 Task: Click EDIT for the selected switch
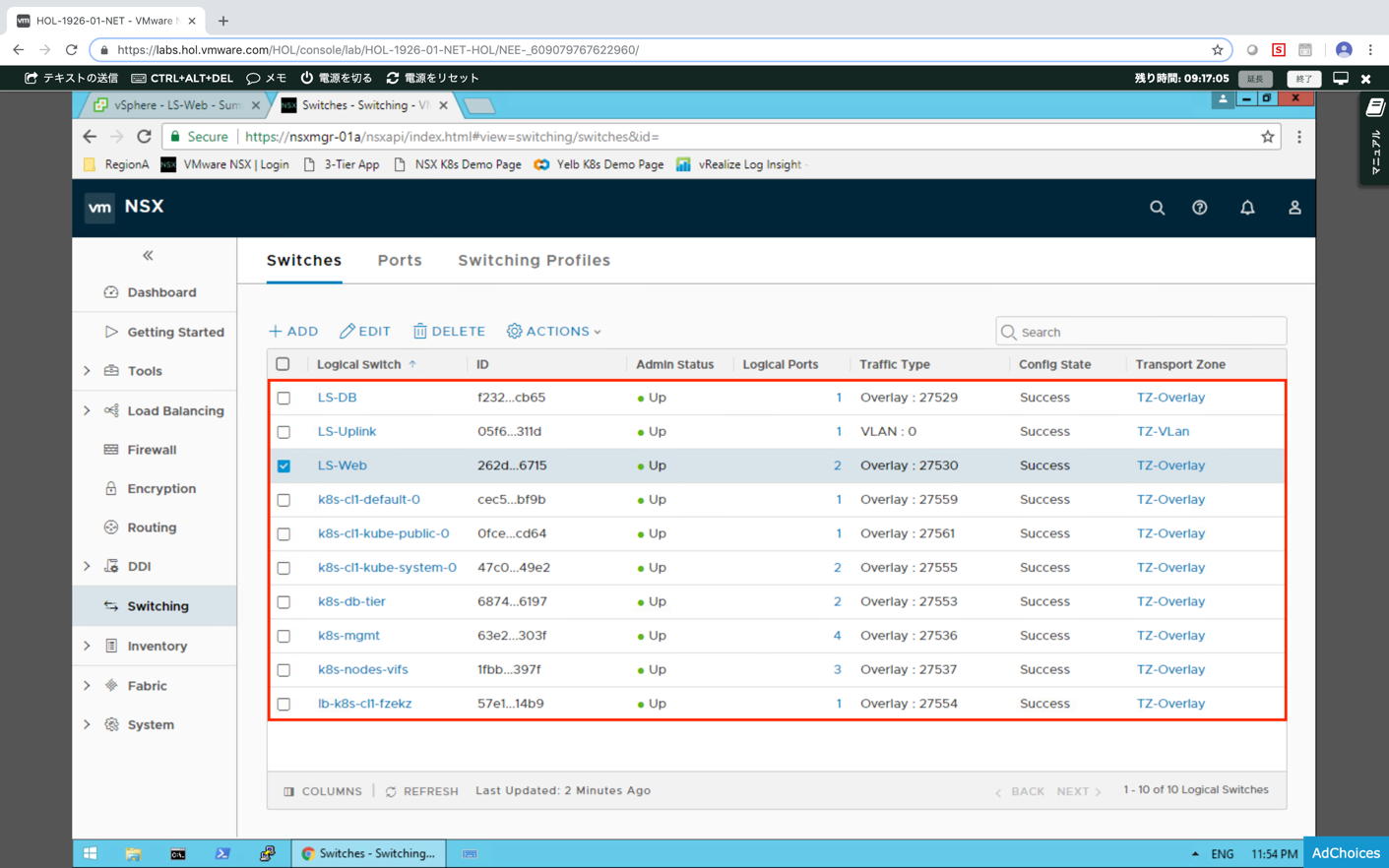point(365,332)
